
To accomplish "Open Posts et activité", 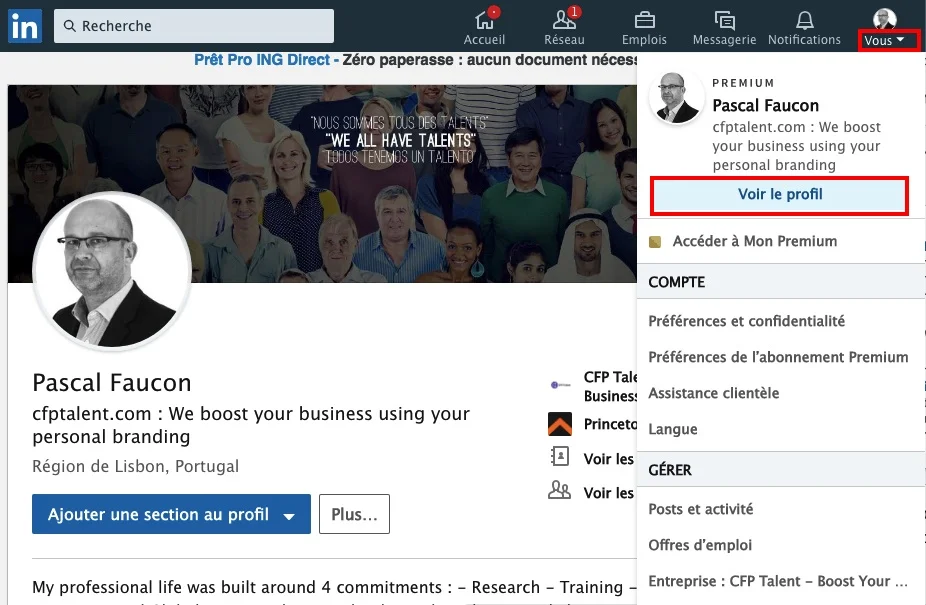I will tap(700, 509).
